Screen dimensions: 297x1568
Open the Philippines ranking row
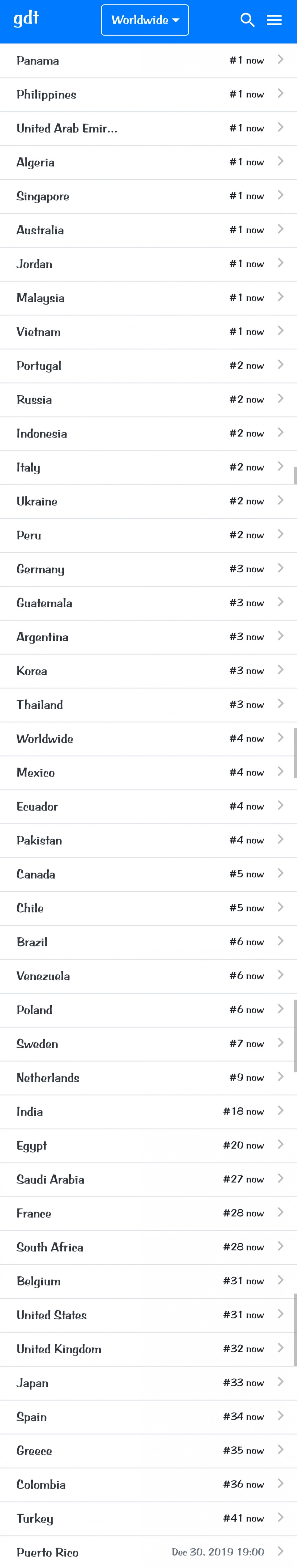tap(148, 94)
